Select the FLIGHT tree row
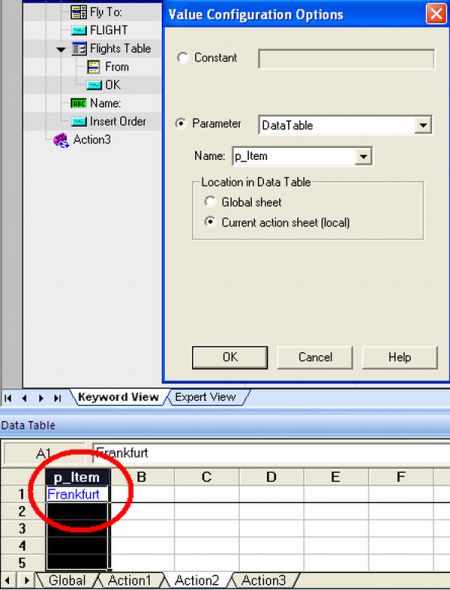The image size is (450, 590). pyautogui.click(x=93, y=30)
